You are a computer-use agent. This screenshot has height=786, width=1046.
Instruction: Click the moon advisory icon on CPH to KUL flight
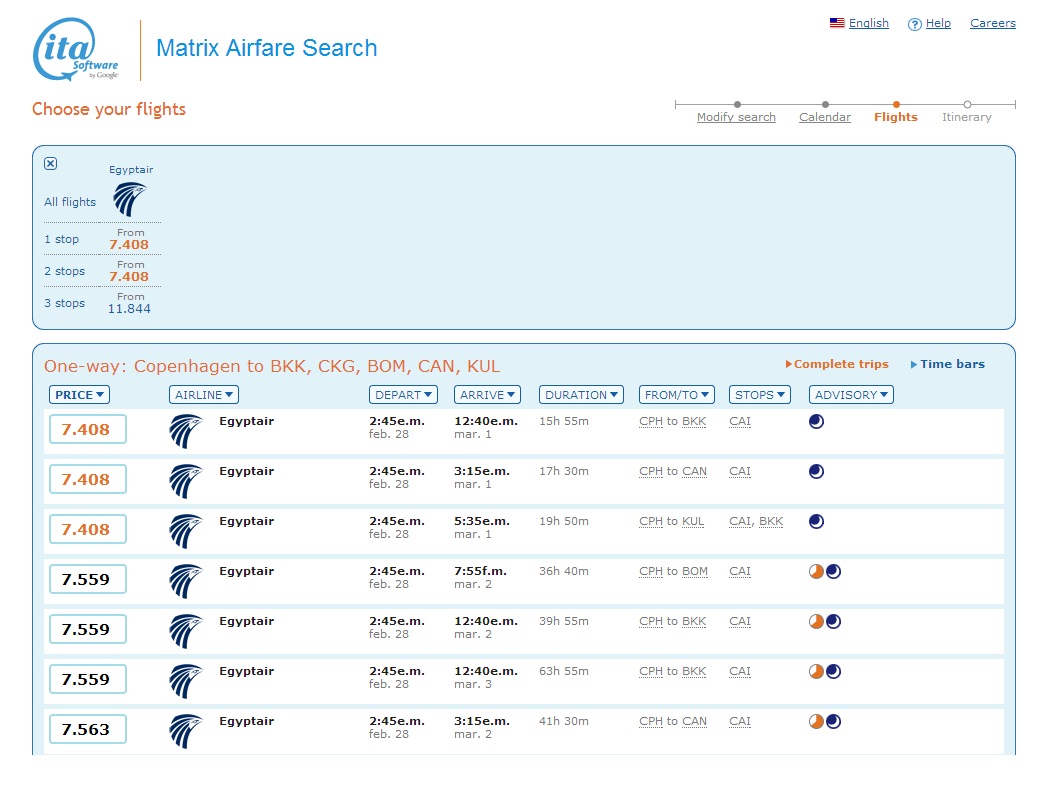point(816,522)
